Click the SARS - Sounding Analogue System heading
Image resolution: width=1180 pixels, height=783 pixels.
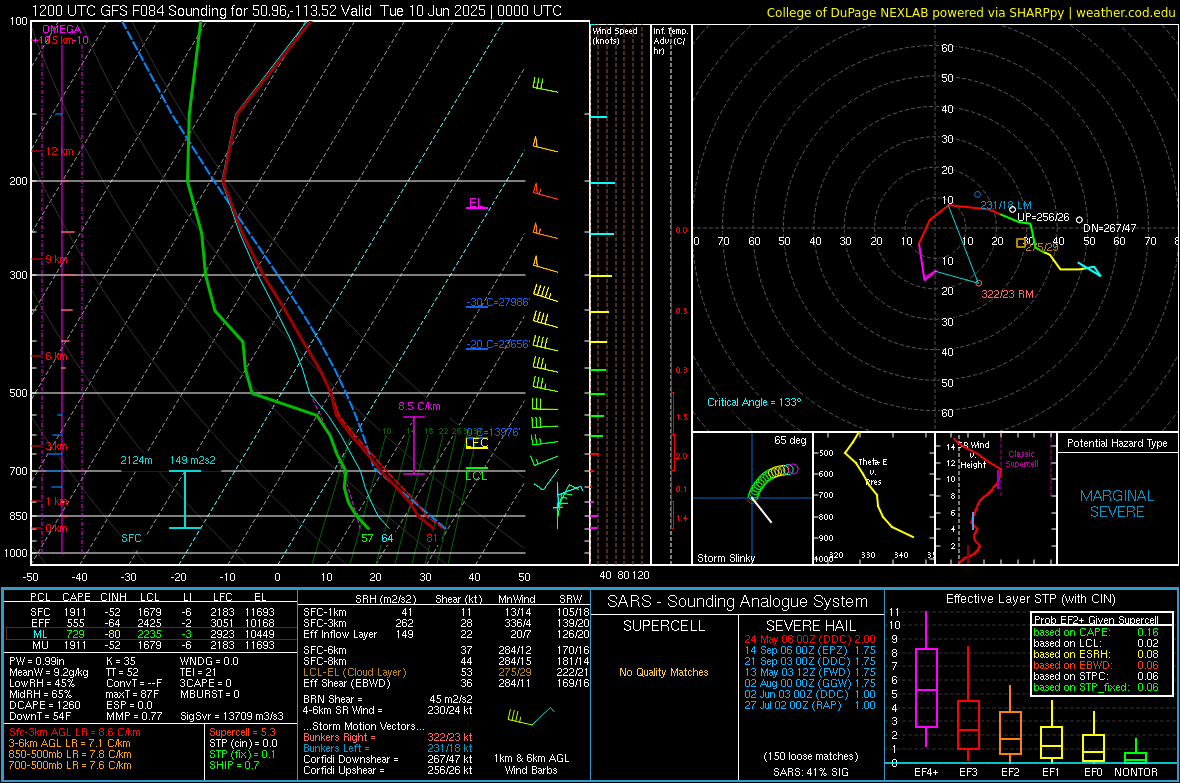737,602
